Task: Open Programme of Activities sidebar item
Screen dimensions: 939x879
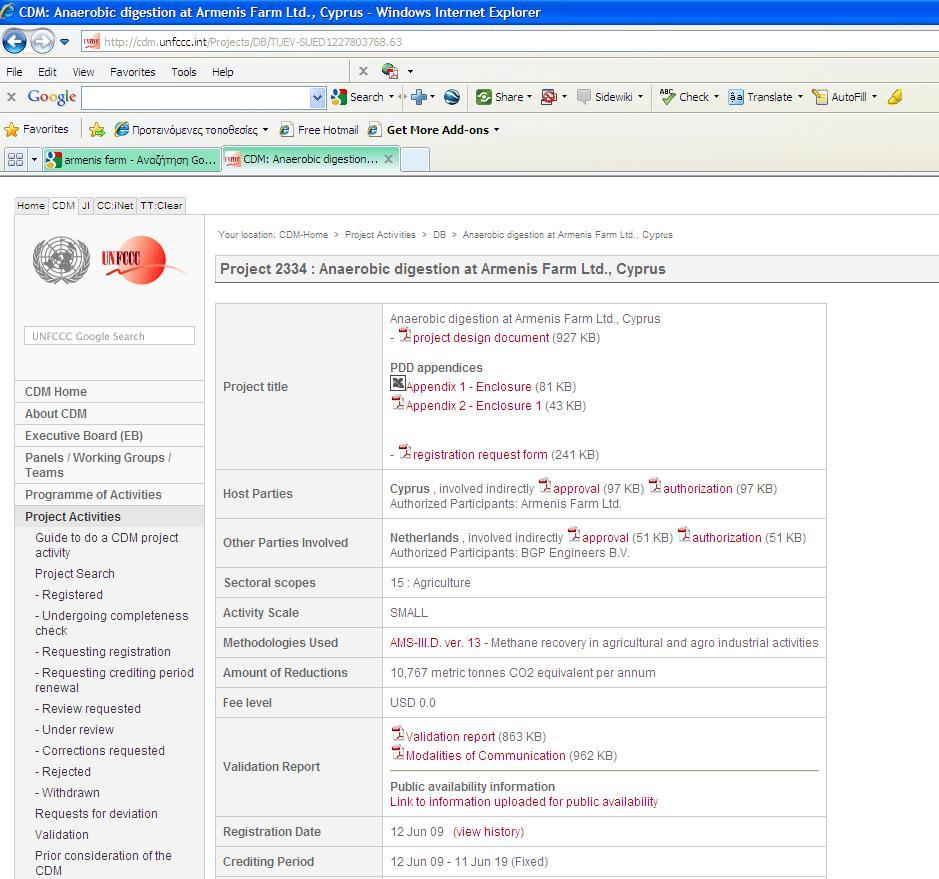Action: coord(93,495)
